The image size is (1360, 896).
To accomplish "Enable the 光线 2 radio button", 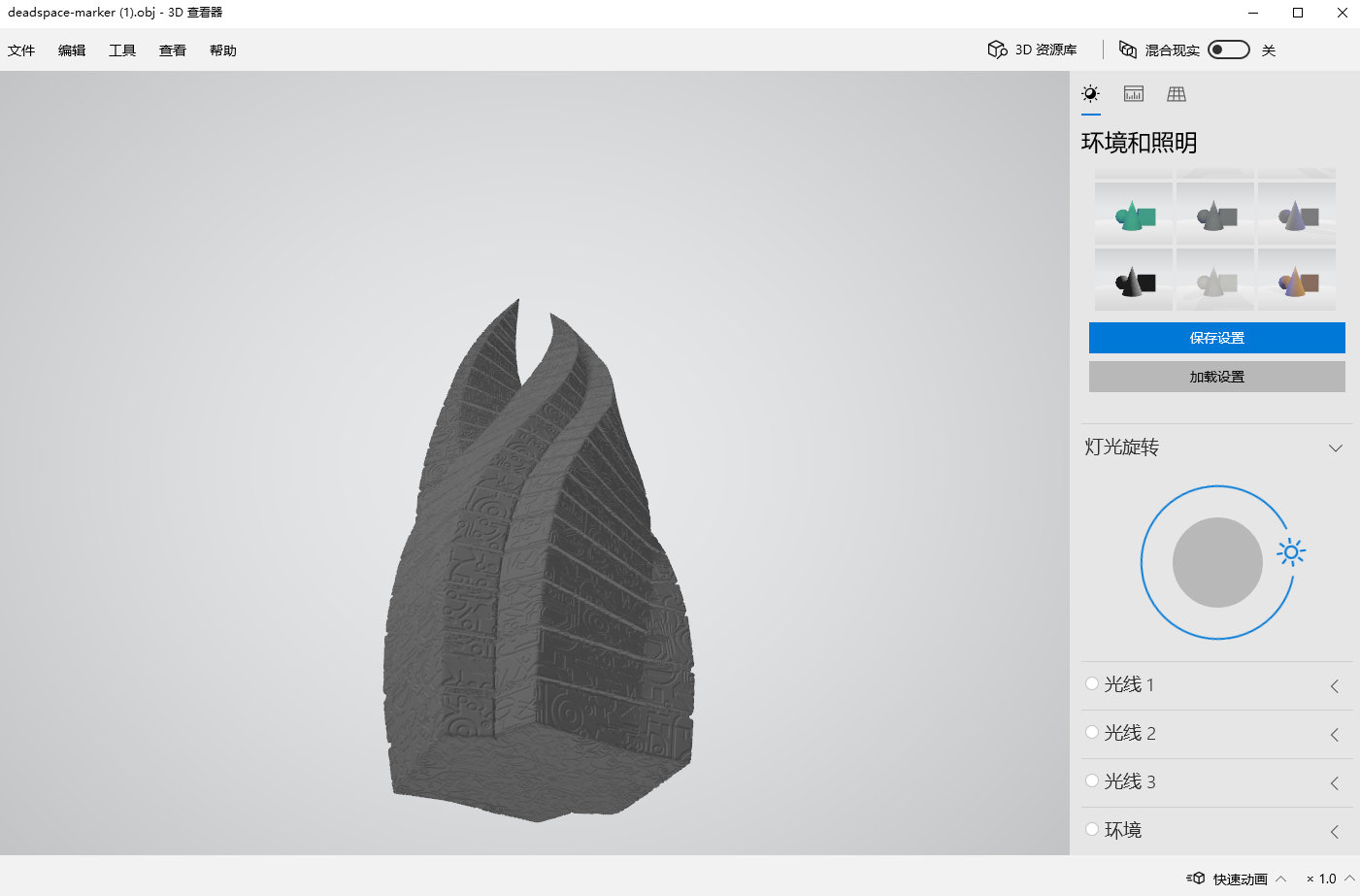I will pyautogui.click(x=1092, y=733).
